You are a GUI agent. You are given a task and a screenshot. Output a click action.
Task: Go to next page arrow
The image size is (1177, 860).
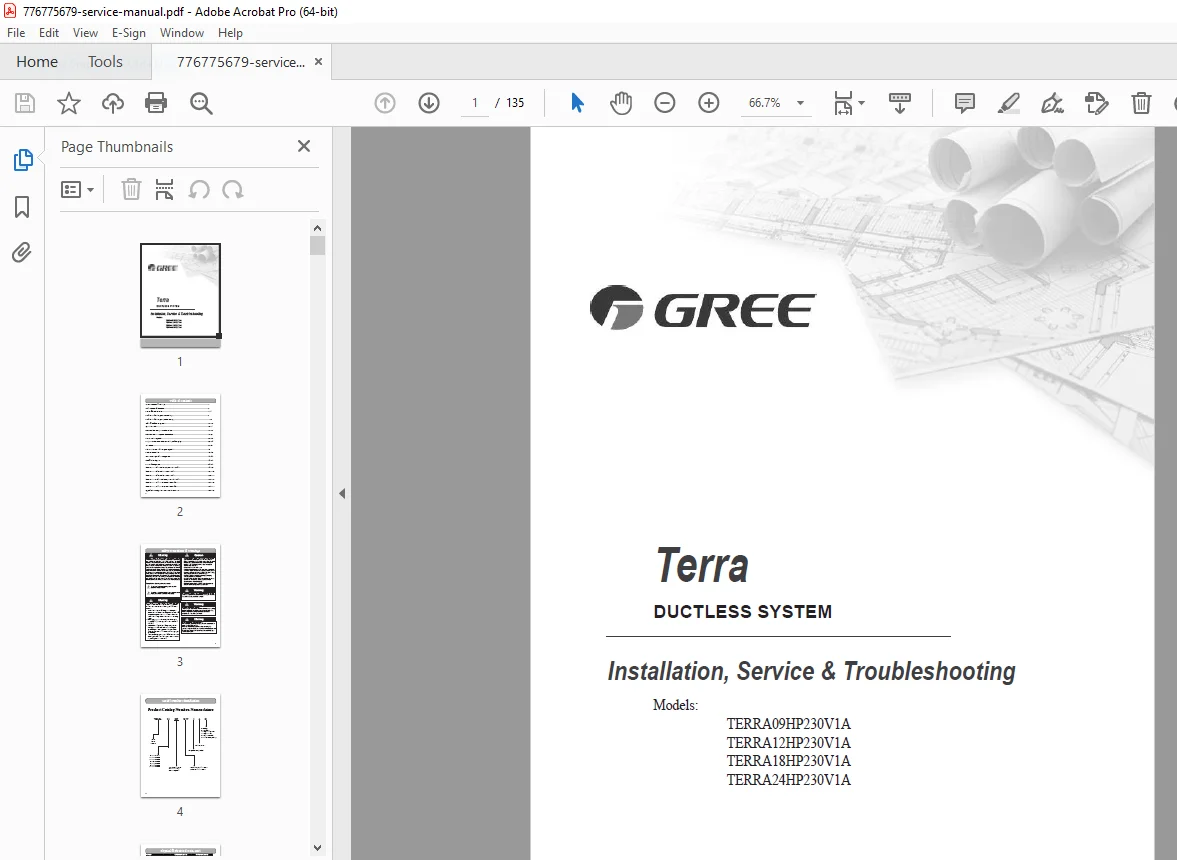[429, 103]
